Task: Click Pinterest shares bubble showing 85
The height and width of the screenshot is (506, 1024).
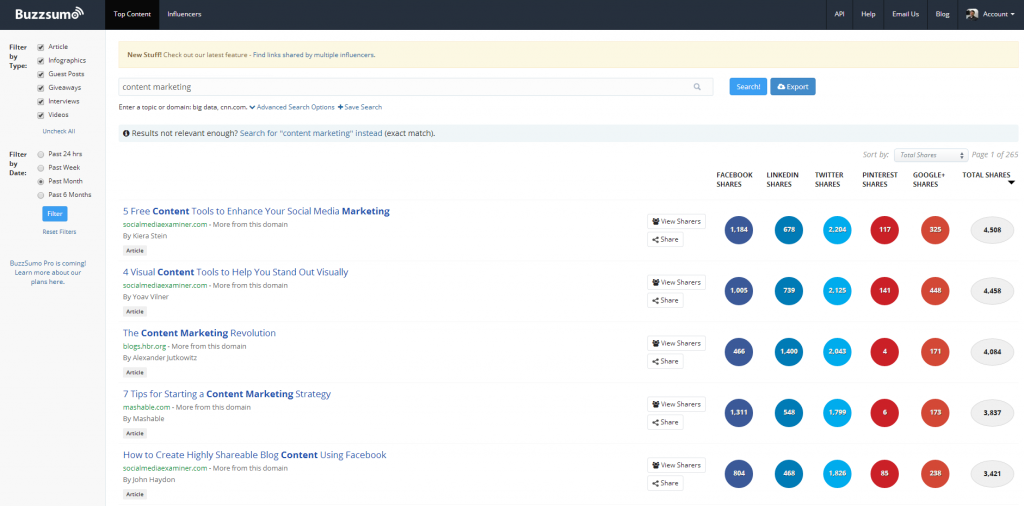Action: [x=885, y=474]
